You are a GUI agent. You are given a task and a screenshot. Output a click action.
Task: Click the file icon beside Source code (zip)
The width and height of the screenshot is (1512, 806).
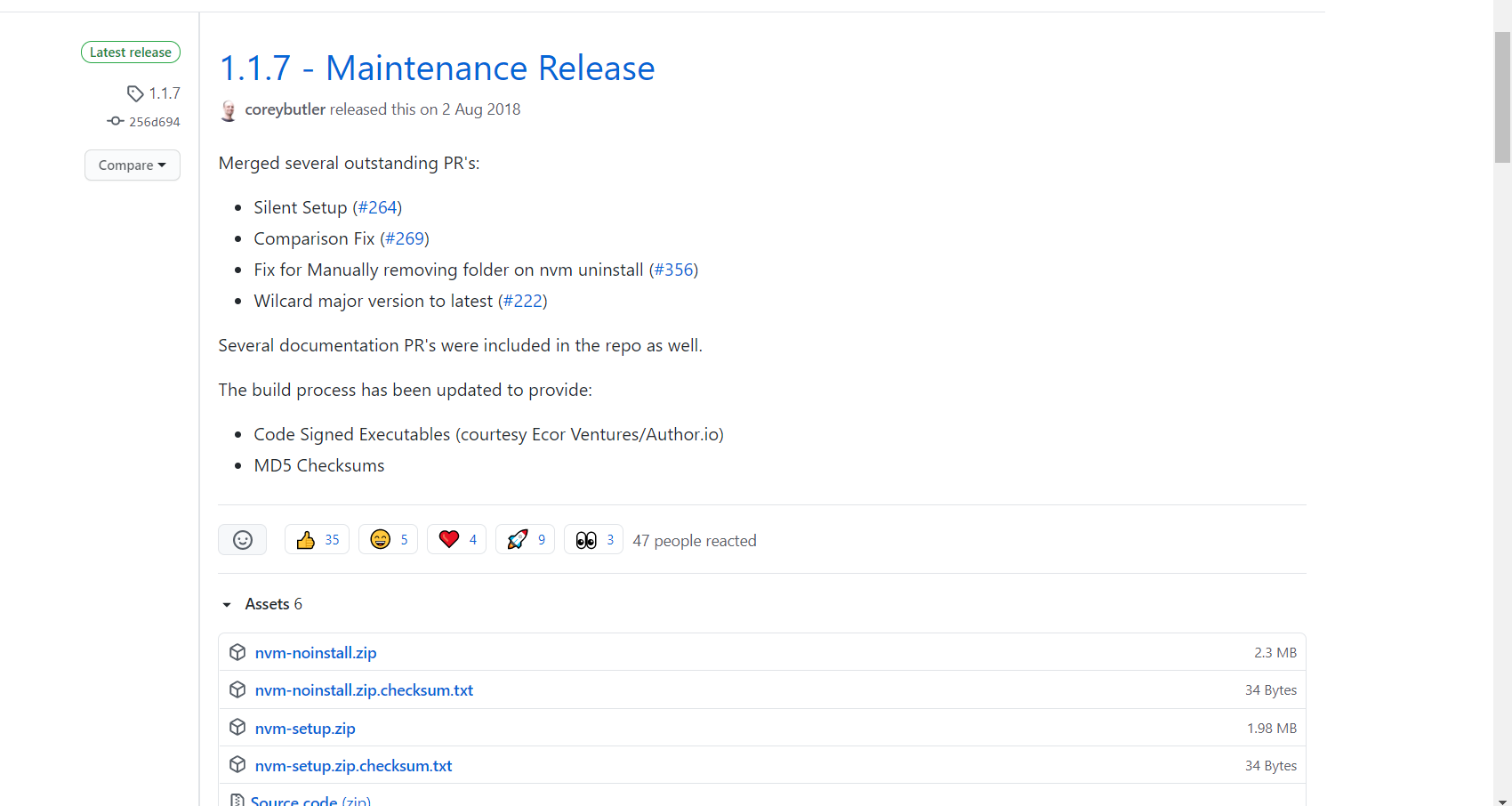point(237,799)
